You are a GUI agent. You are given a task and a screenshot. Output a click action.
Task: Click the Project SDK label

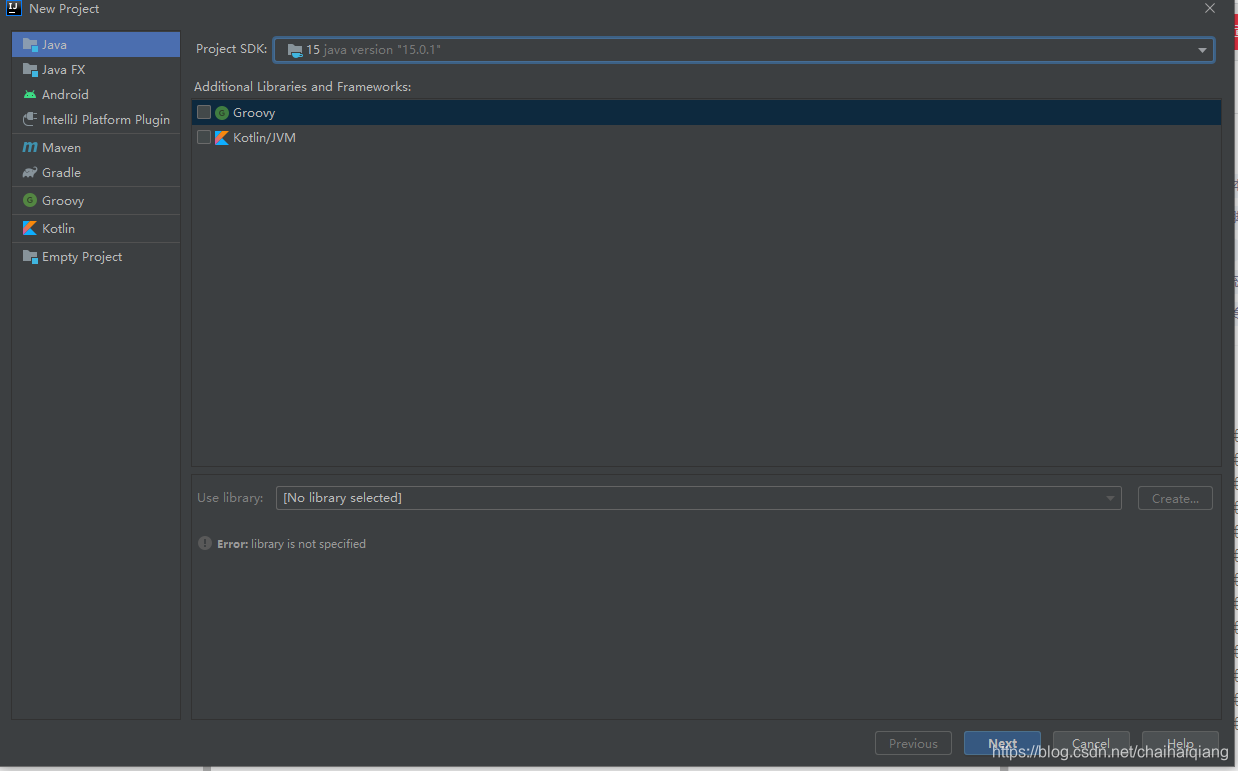pos(231,49)
